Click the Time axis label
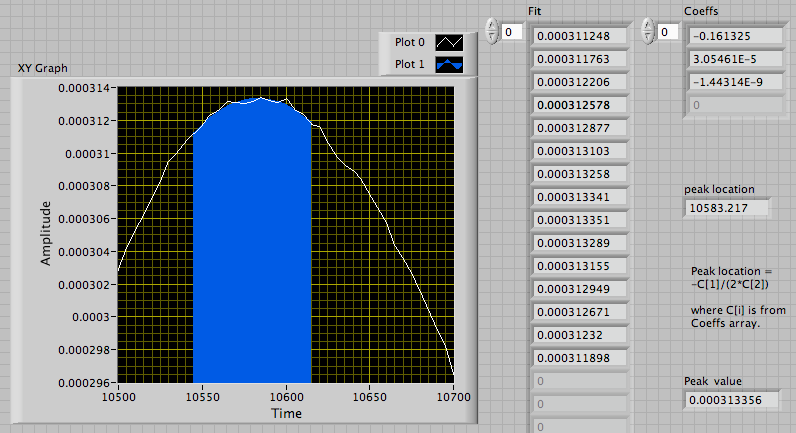The width and height of the screenshot is (796, 433). pyautogui.click(x=286, y=413)
